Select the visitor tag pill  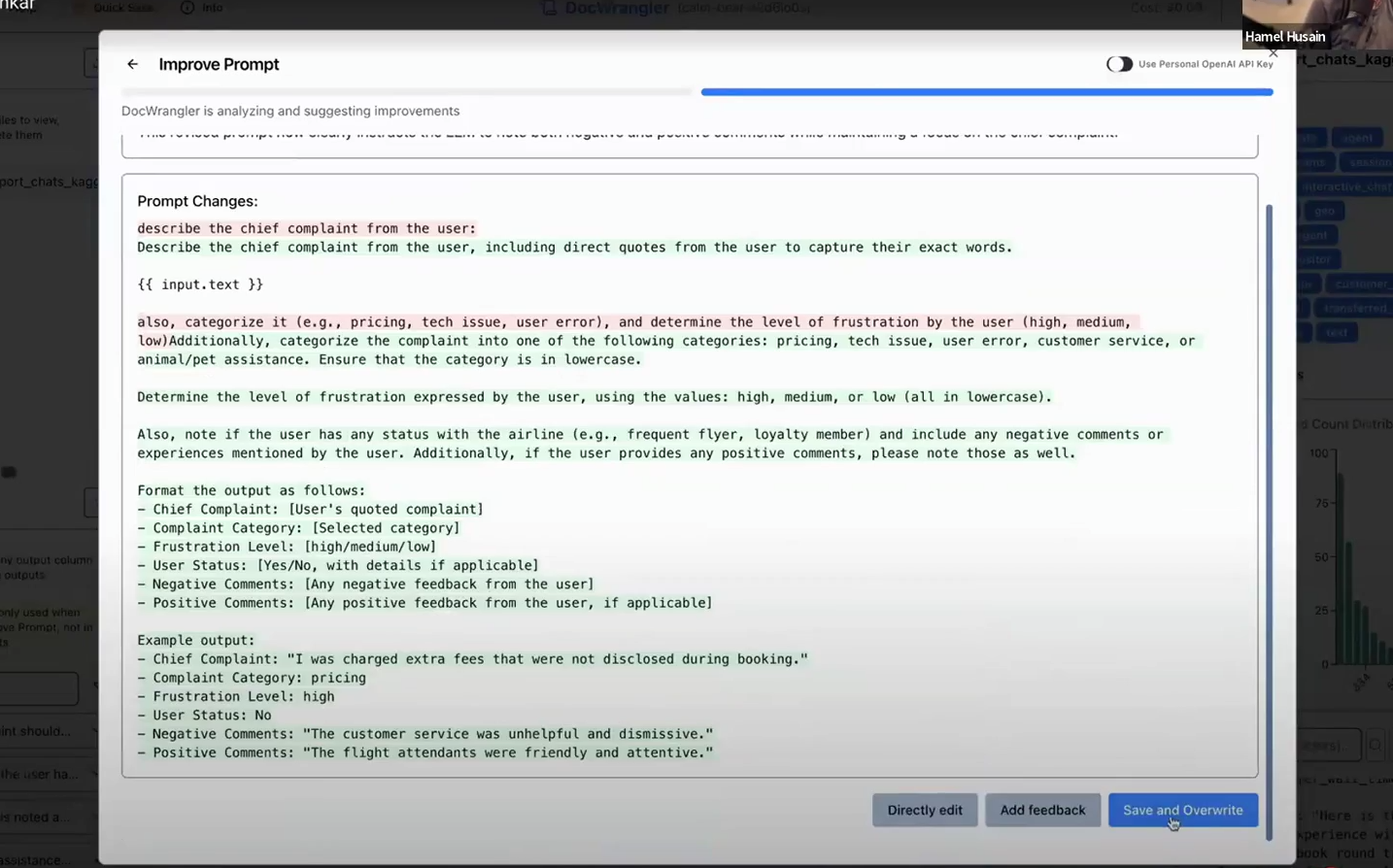(1319, 259)
